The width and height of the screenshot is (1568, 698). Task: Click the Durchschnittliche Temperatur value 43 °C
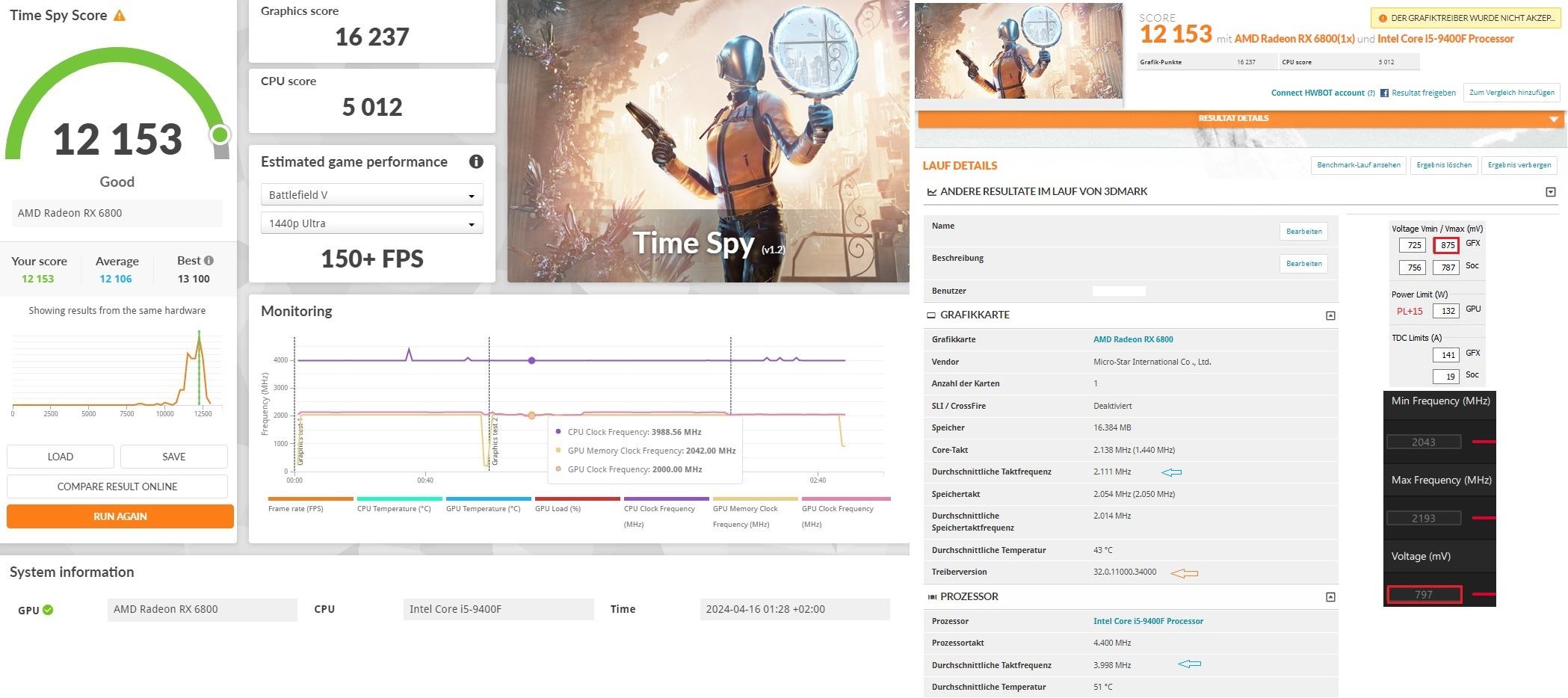click(1103, 550)
